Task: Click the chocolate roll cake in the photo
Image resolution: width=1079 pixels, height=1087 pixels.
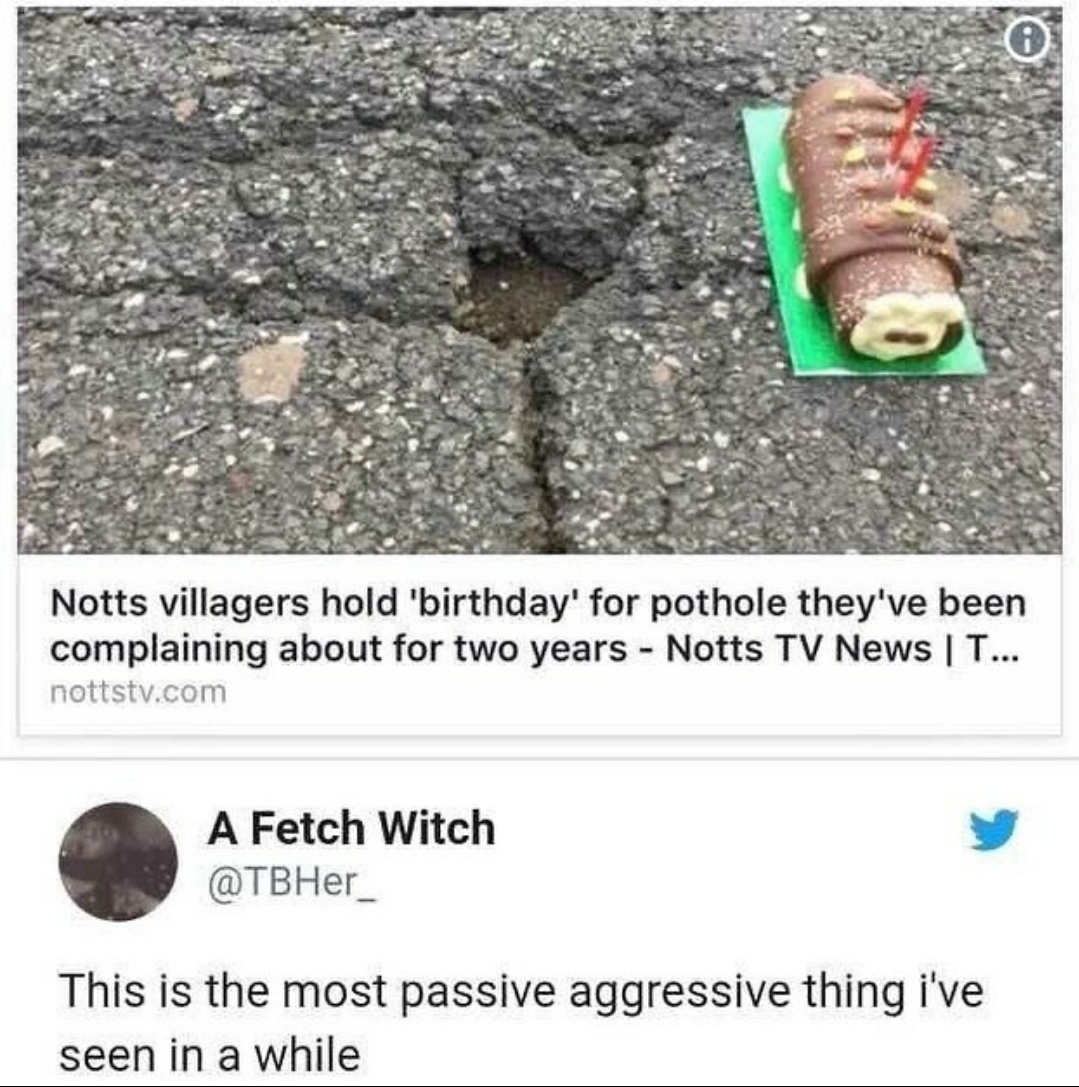Action: [x=877, y=215]
